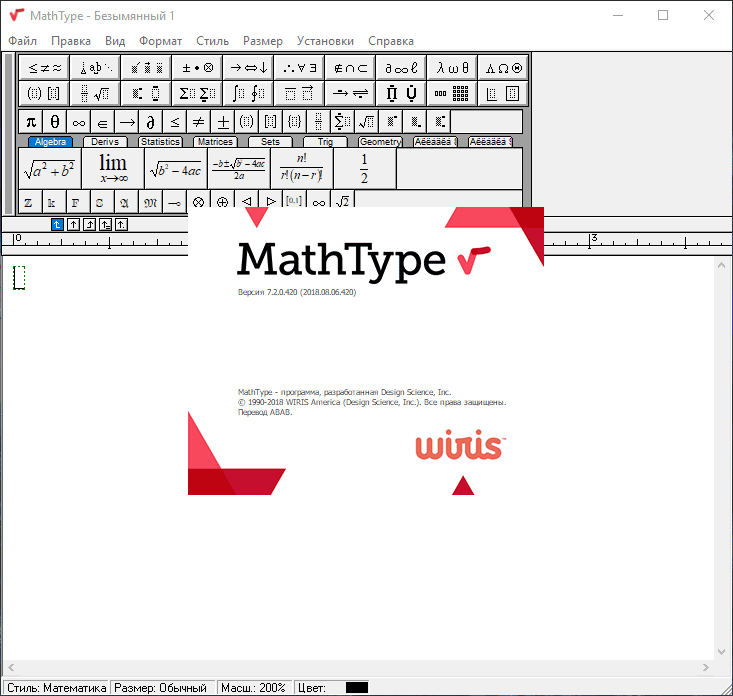The width and height of the screenshot is (733, 696).
Task: Insert the not-equal sign
Action: pos(199,121)
